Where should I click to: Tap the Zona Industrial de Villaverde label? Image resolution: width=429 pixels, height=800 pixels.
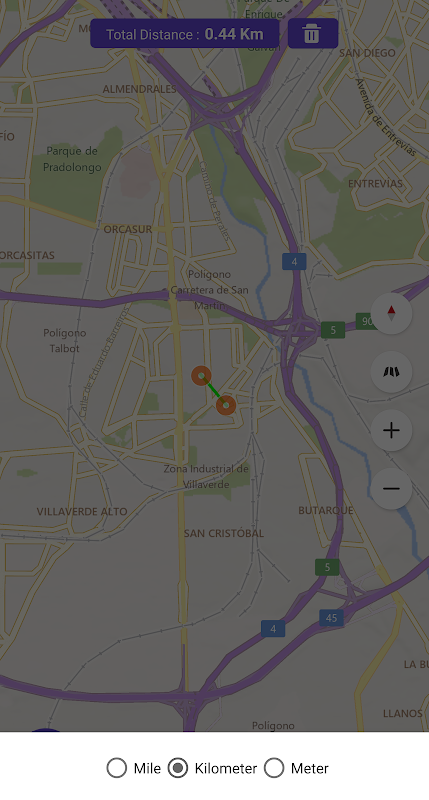pyautogui.click(x=206, y=476)
